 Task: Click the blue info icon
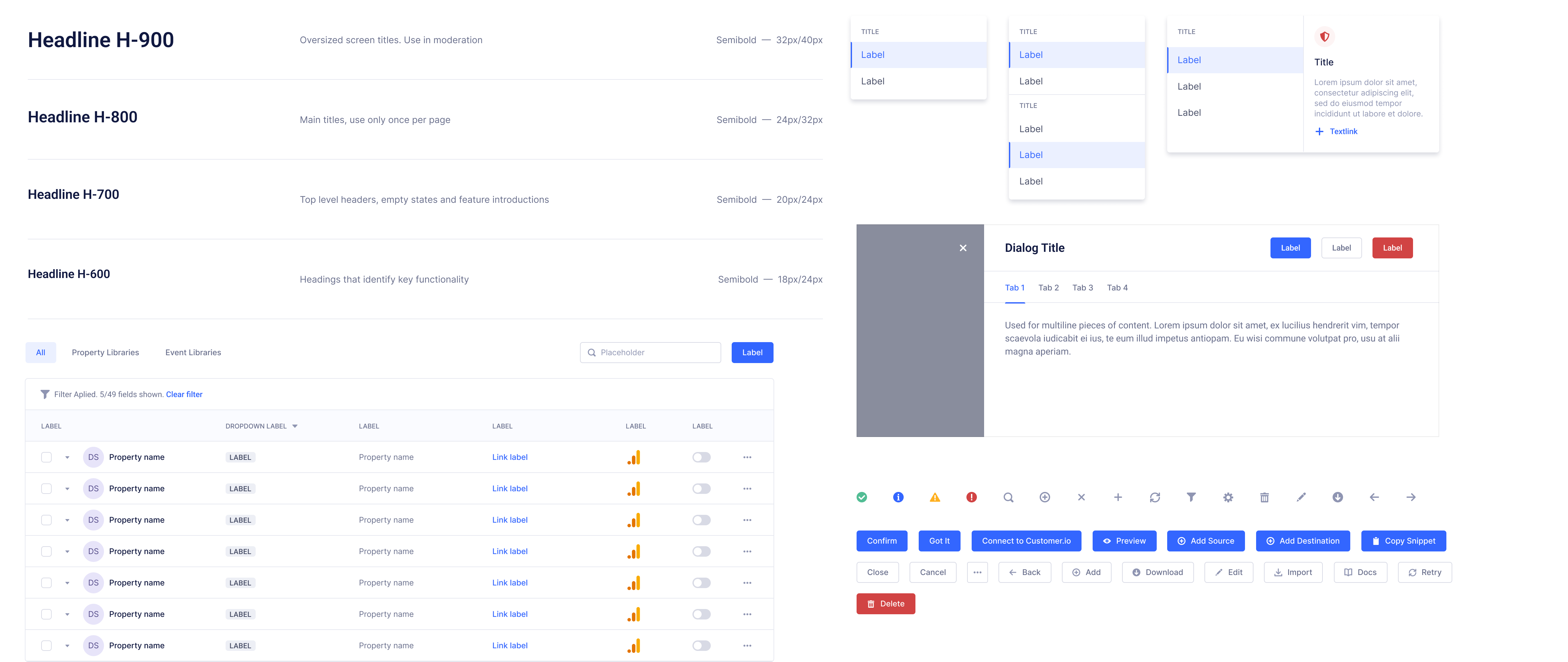(898, 497)
